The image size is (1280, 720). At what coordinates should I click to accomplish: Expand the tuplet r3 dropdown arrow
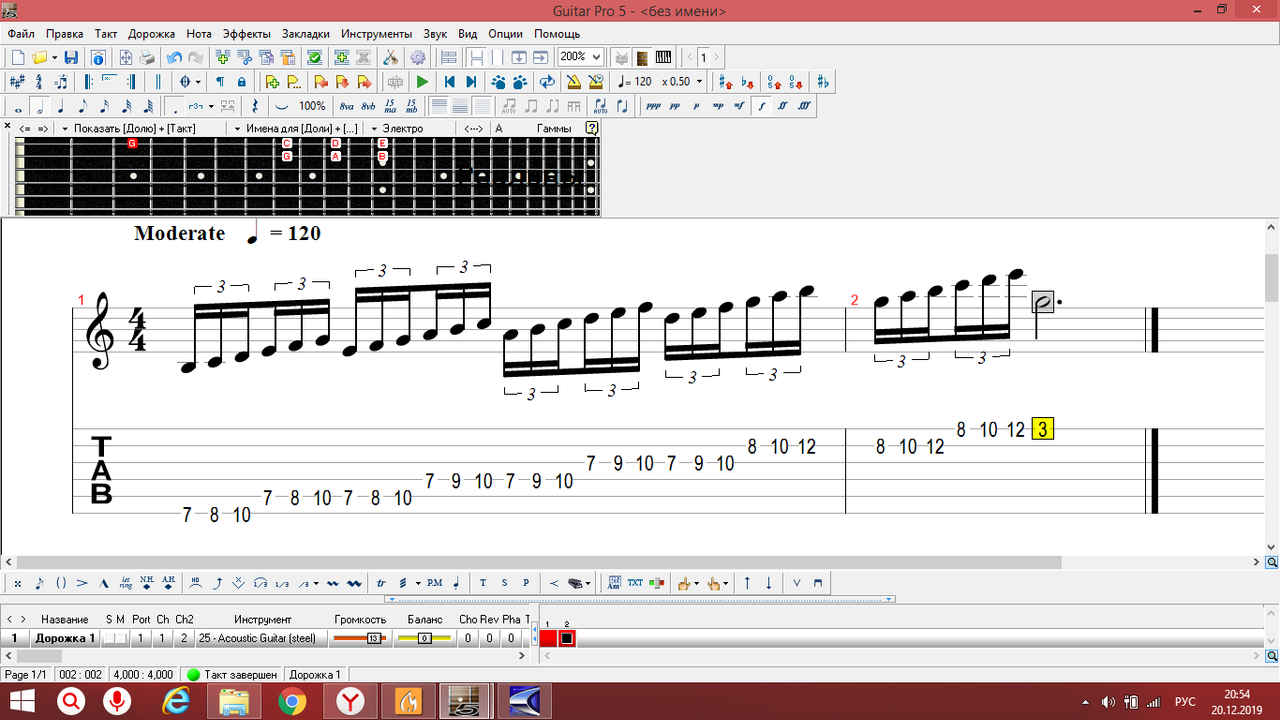tap(211, 106)
